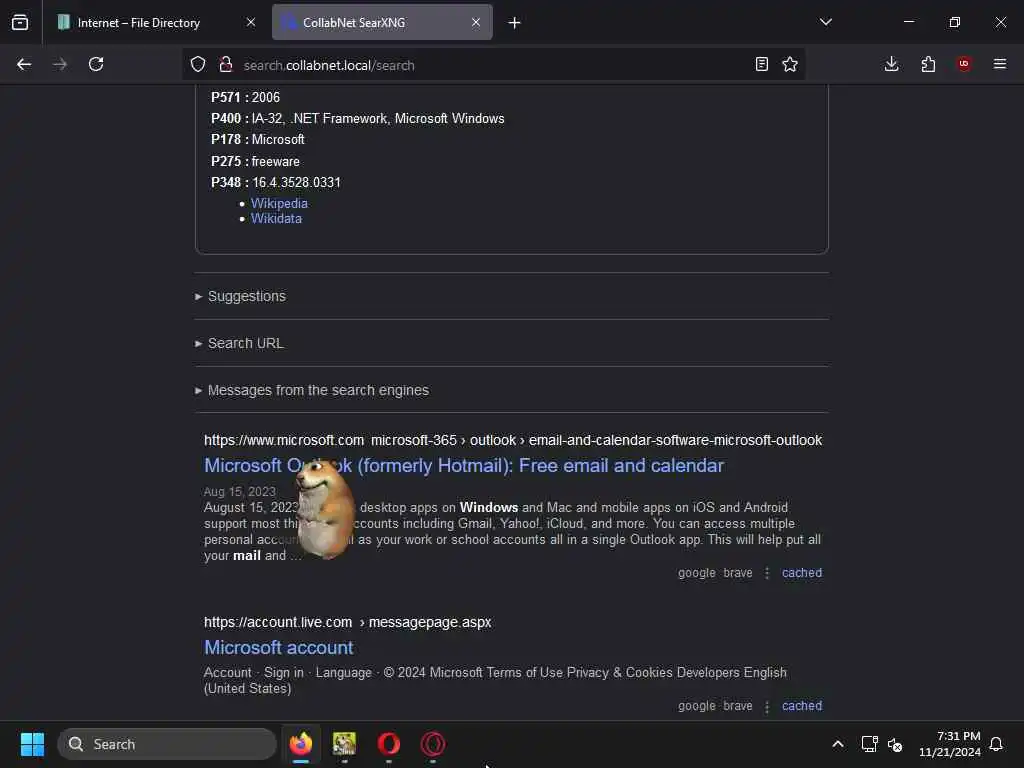Click the P275 freeware text
Screen dimensions: 1024x768
[x=255, y=161]
